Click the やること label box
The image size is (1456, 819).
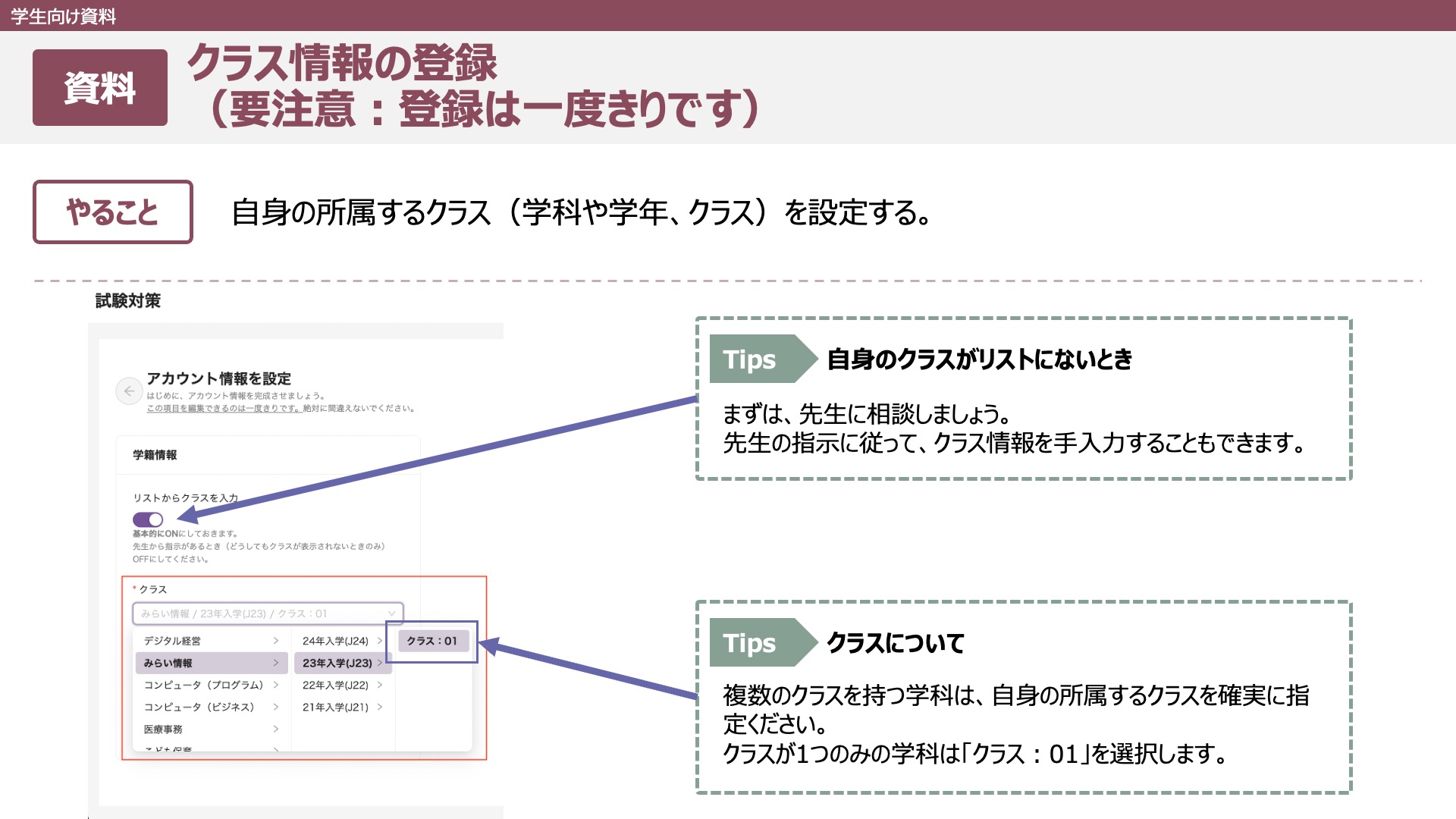113,213
